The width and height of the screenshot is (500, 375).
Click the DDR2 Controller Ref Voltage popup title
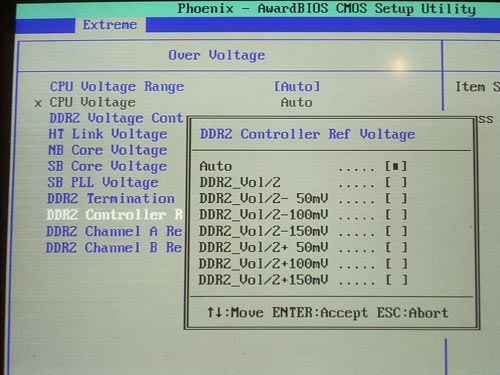pyautogui.click(x=307, y=134)
